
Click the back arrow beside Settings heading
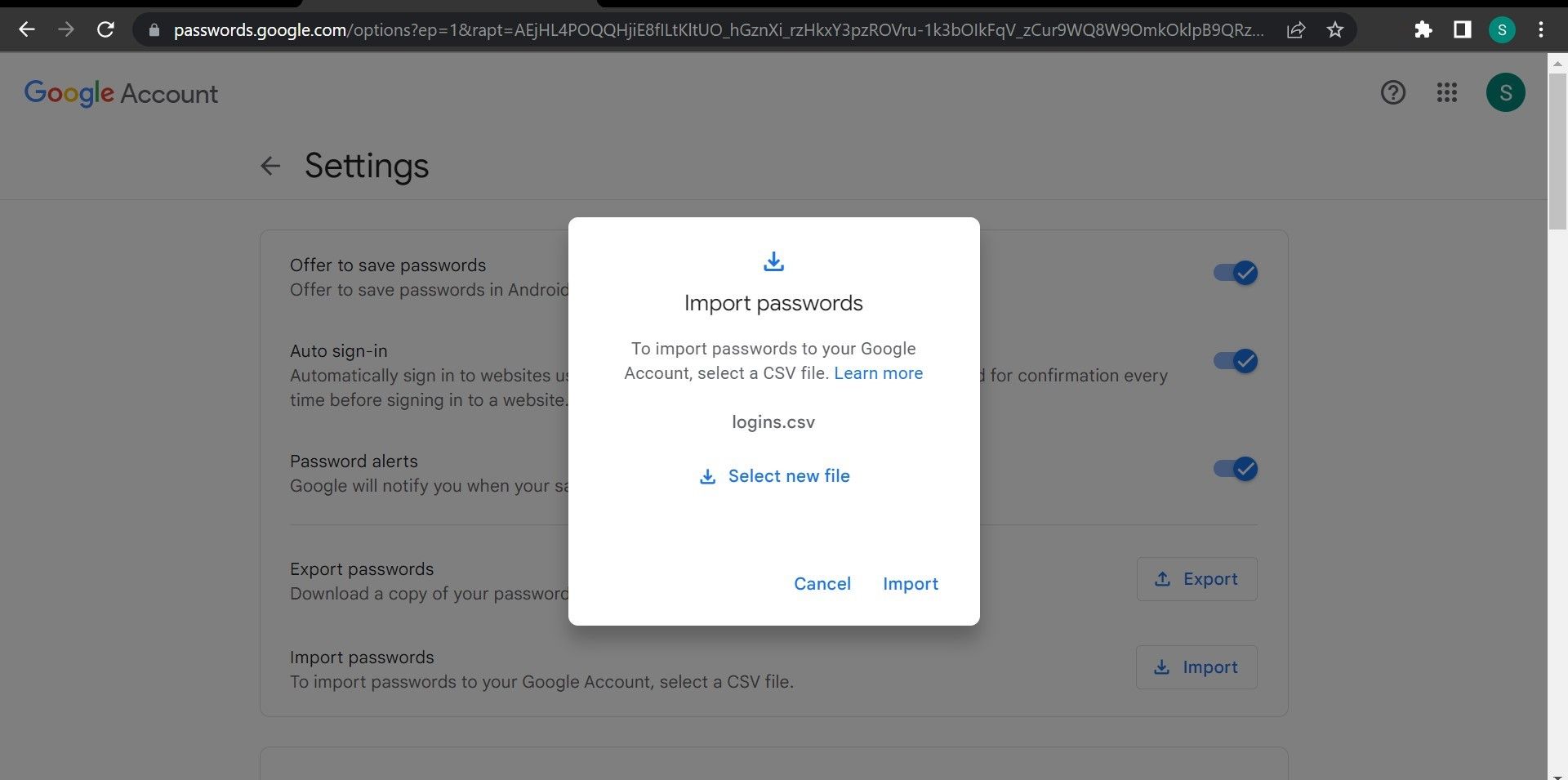269,166
